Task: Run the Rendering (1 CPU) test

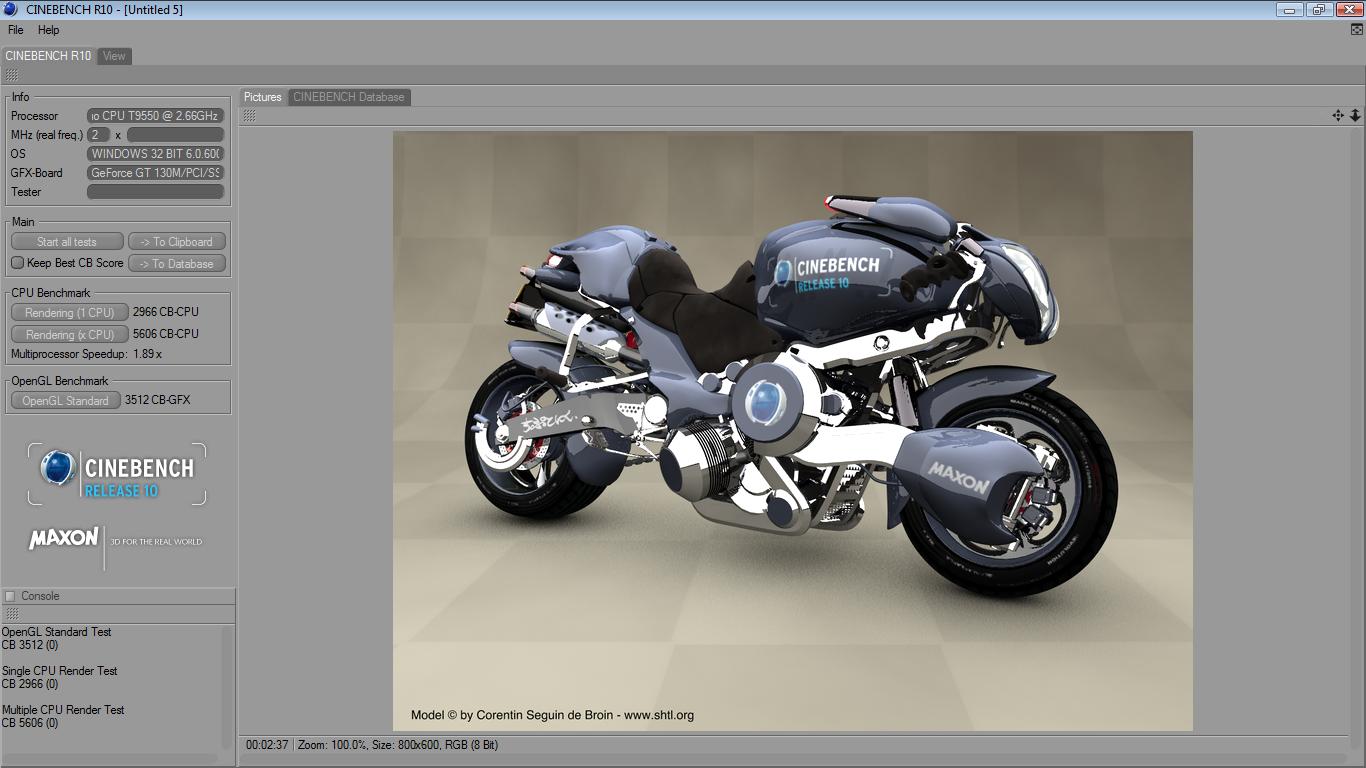Action: point(70,313)
